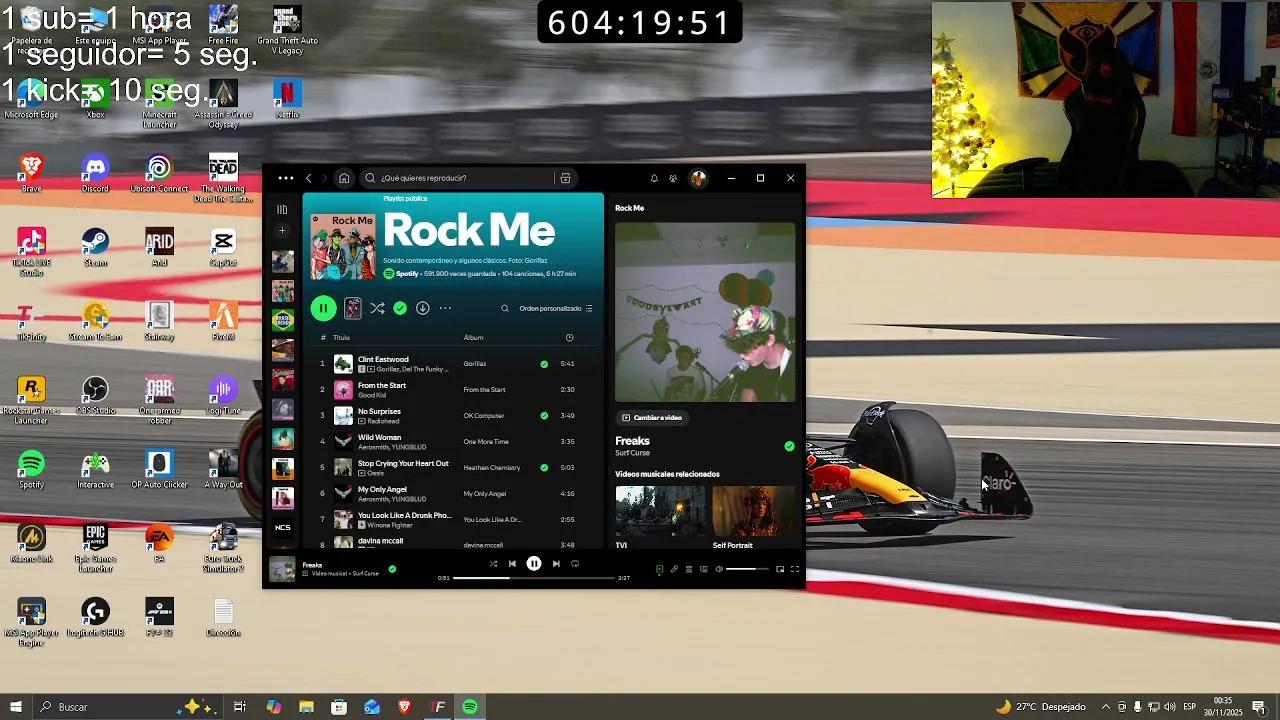Toggle liked checkmark on Clint Eastwood row
This screenshot has width=1280, height=720.
tap(544, 364)
